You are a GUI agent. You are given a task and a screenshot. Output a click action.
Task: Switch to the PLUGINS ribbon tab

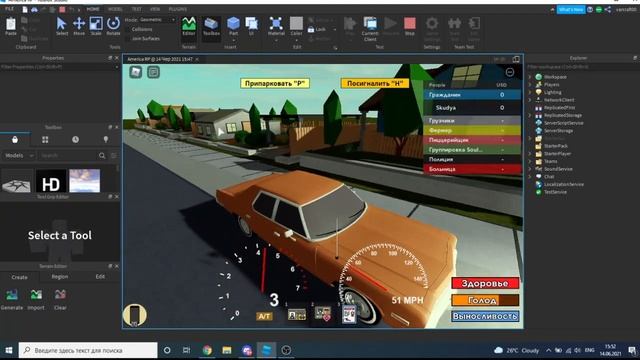(x=178, y=9)
